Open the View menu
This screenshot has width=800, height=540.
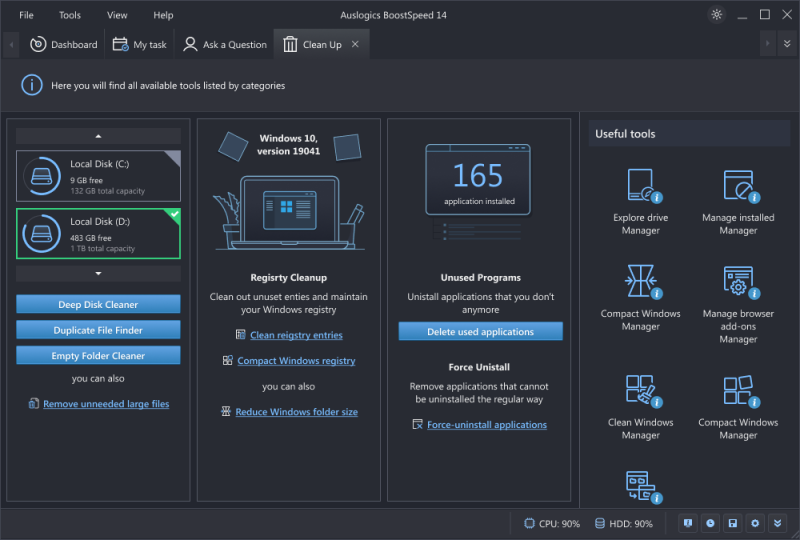117,15
